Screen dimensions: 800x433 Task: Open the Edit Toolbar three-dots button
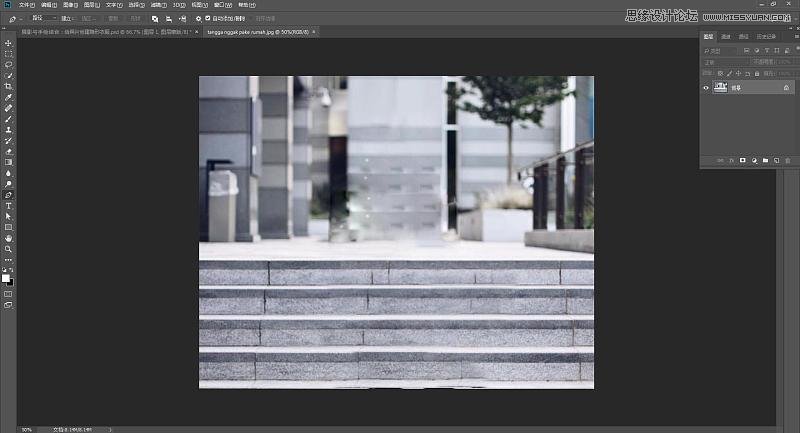pyautogui.click(x=8, y=260)
